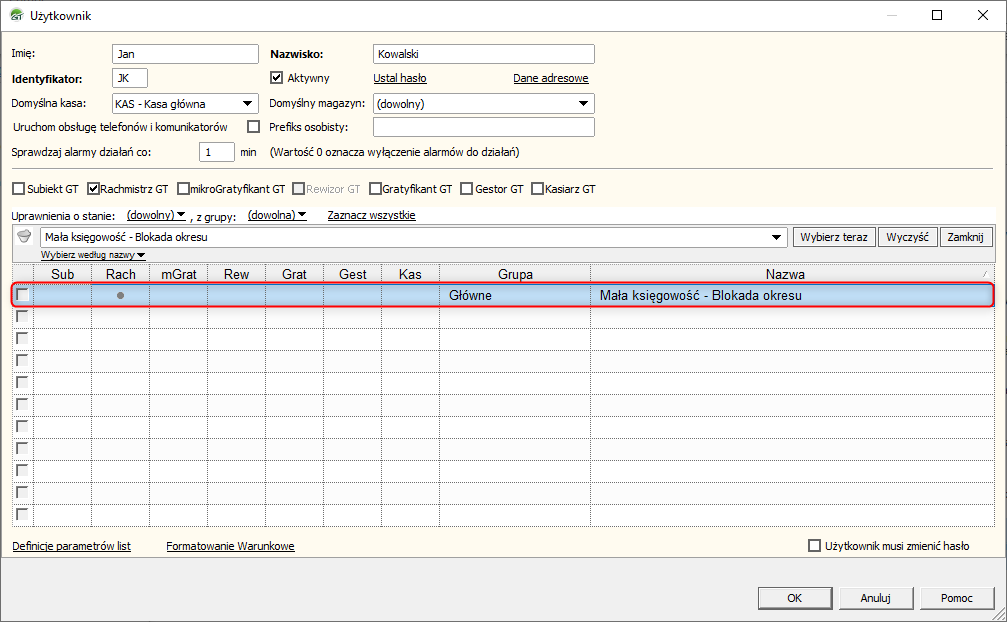Open Formatowanie Warunkowe link
This screenshot has height=622, width=1007.
(230, 546)
